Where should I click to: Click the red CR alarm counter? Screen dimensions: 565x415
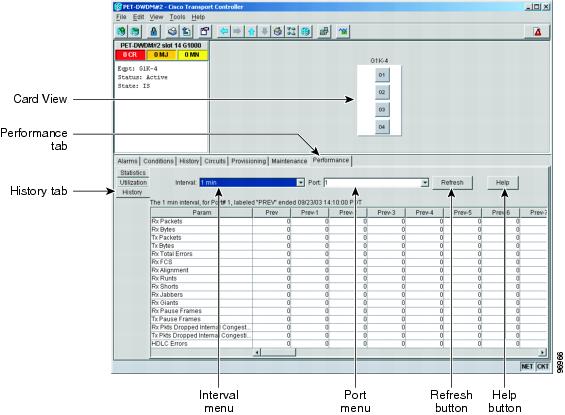(130, 55)
